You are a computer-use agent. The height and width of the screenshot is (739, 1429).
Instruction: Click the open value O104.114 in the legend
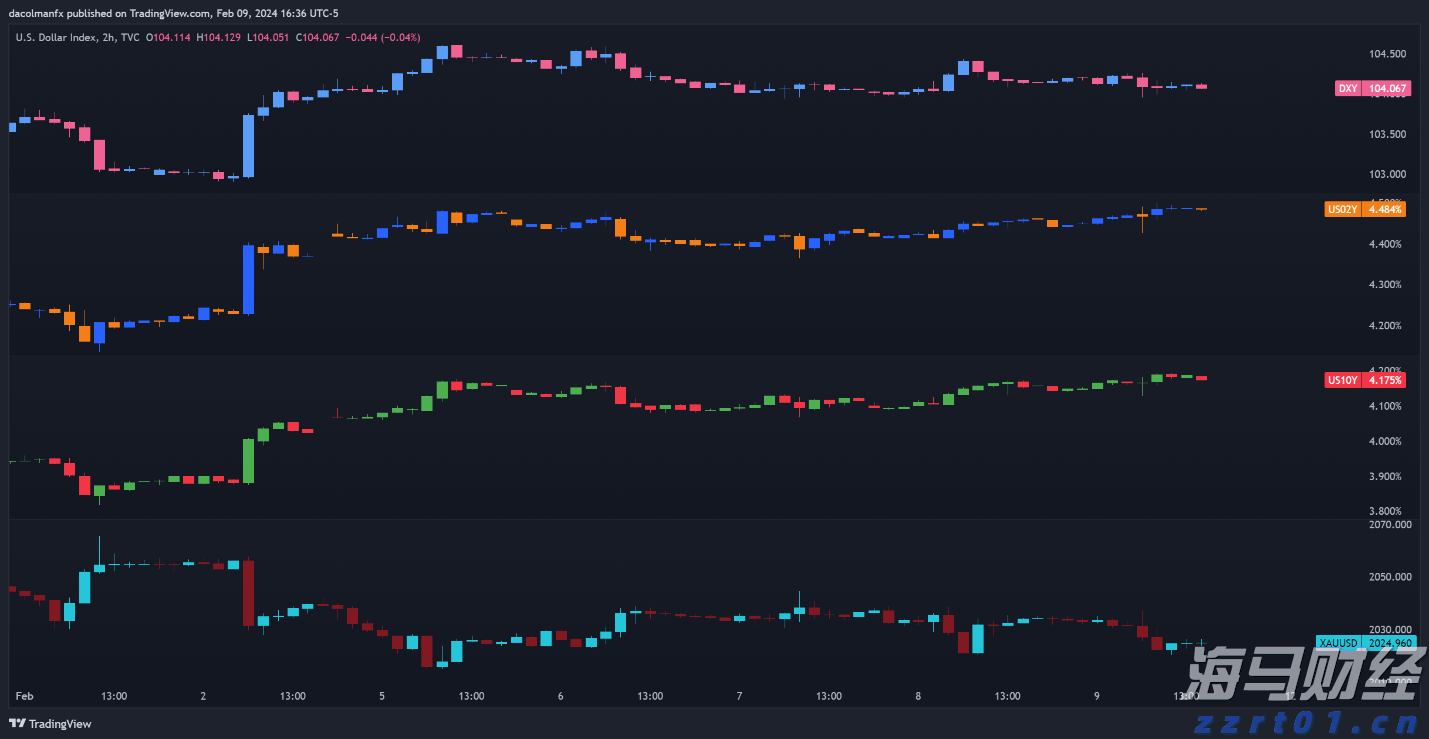tap(169, 37)
